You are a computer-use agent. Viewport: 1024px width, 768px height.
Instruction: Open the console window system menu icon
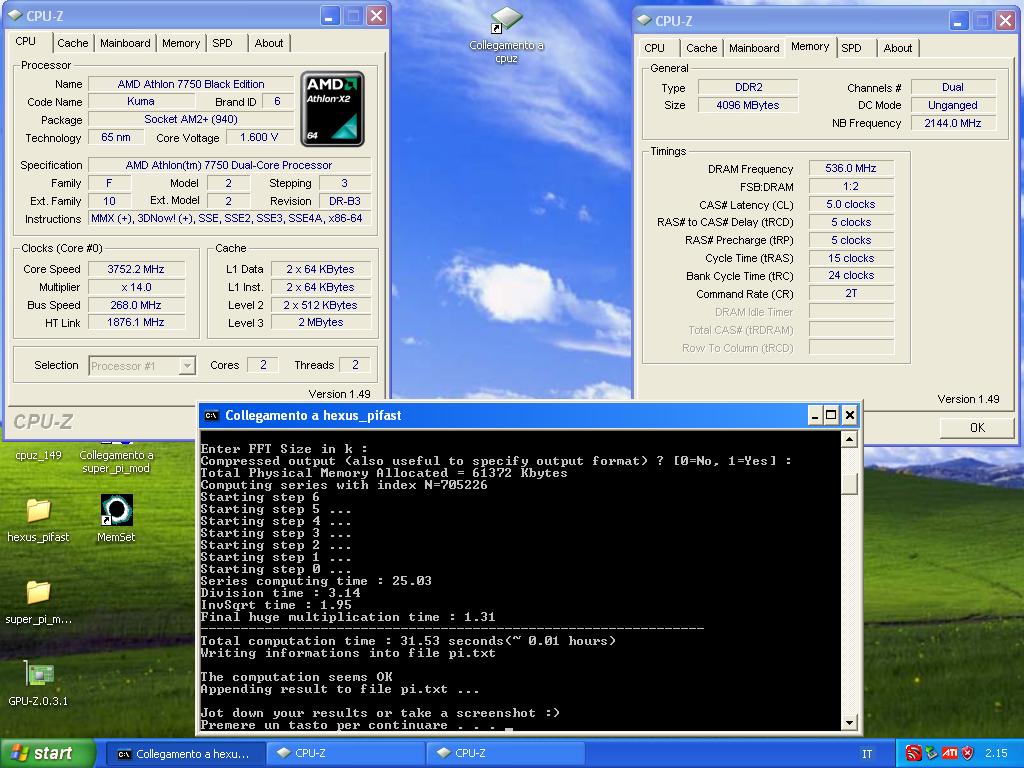211,415
